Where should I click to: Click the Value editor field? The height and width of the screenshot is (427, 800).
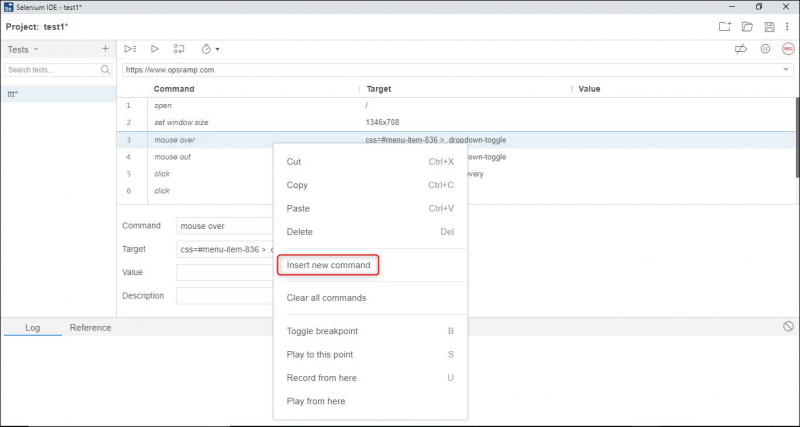click(225, 272)
